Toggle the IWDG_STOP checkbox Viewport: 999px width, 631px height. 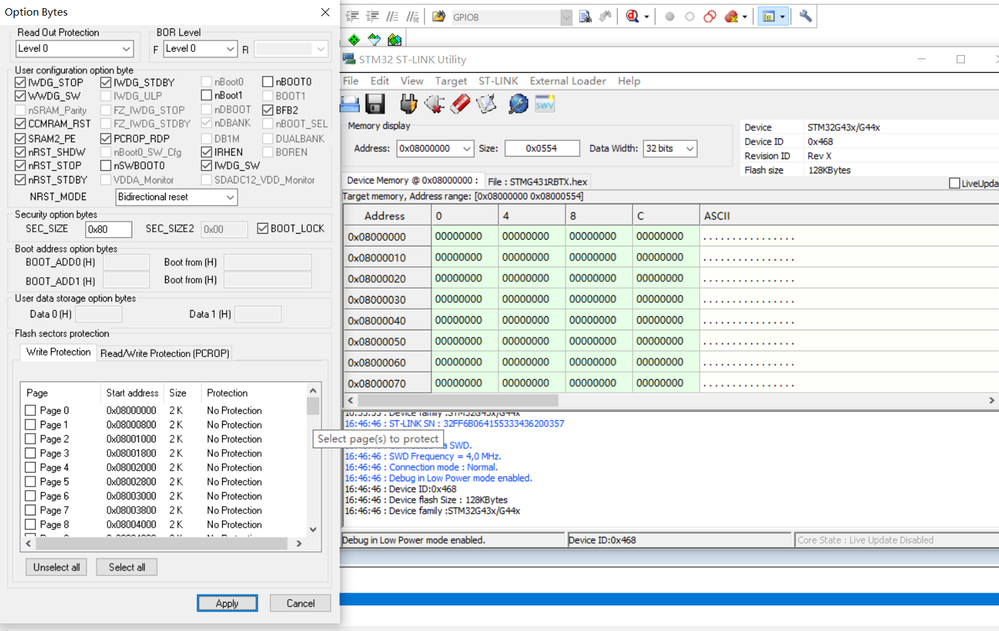(20, 82)
